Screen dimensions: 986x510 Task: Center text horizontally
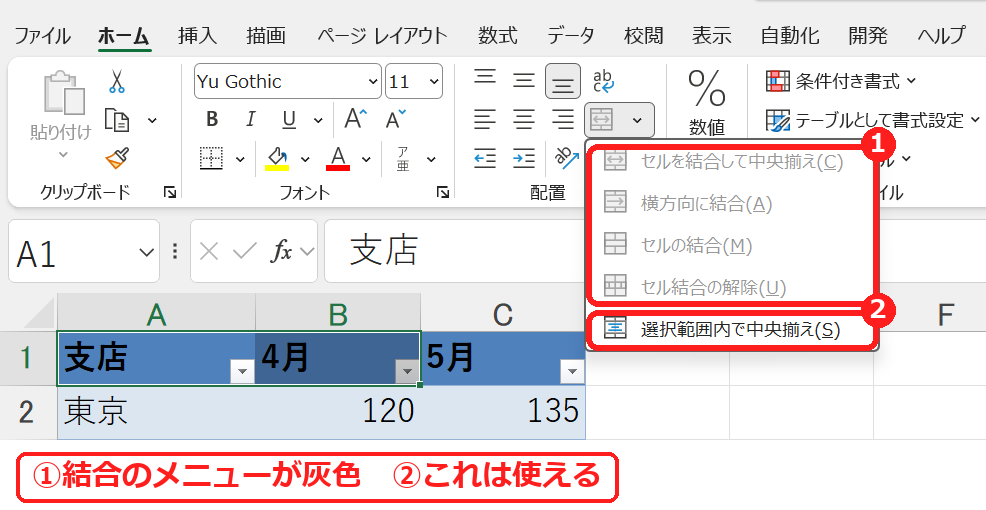523,119
